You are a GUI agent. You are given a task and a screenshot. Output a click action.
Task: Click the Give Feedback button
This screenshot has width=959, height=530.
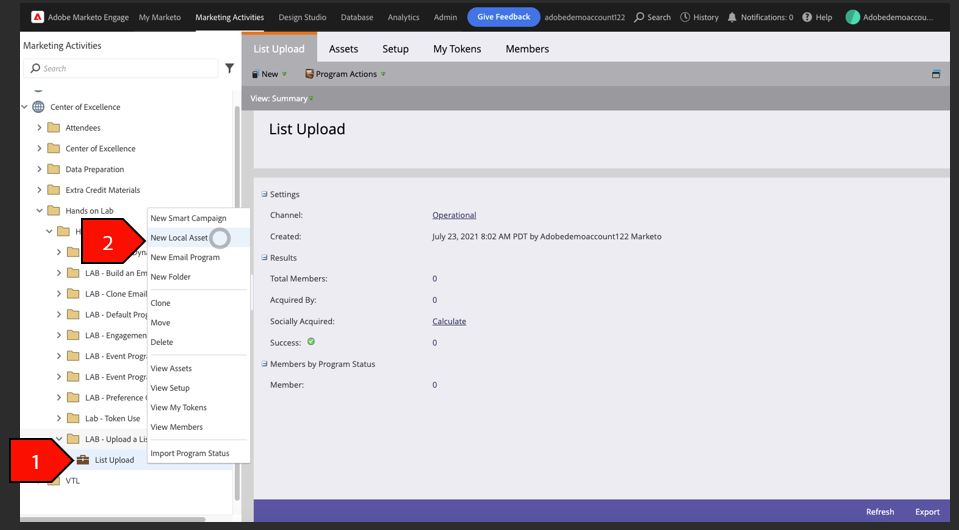[503, 17]
